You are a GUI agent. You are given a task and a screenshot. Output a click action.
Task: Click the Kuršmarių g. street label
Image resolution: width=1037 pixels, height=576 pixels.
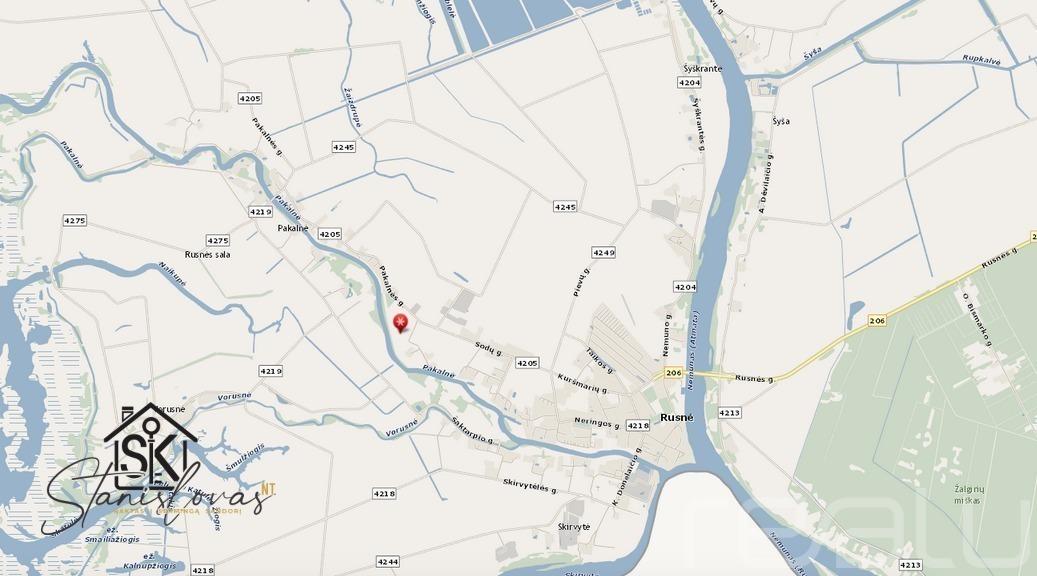pyautogui.click(x=581, y=384)
